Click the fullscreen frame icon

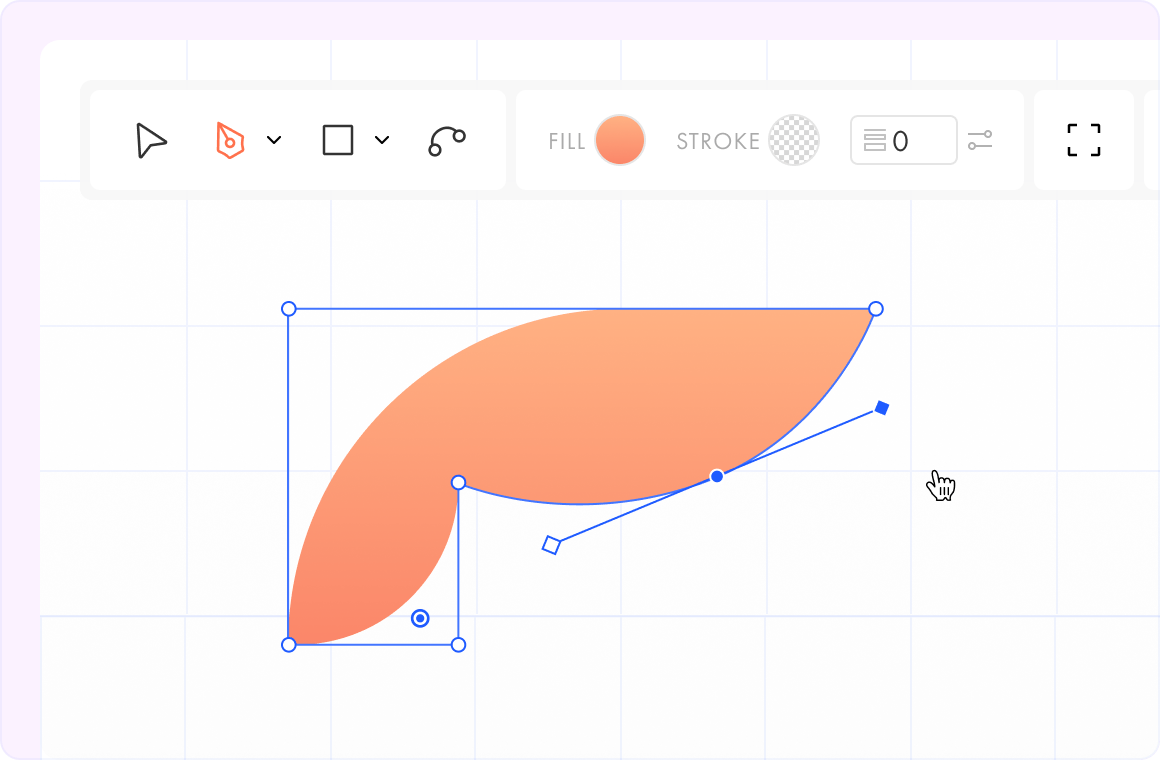point(1084,140)
